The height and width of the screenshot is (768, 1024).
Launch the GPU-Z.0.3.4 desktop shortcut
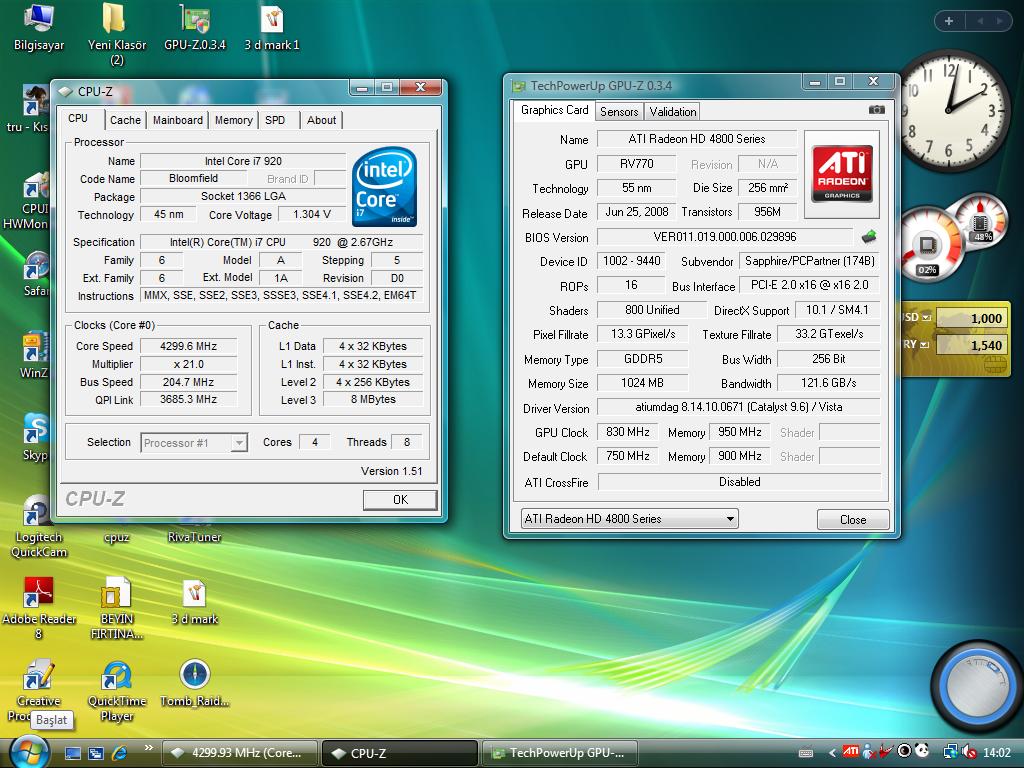pyautogui.click(x=195, y=27)
